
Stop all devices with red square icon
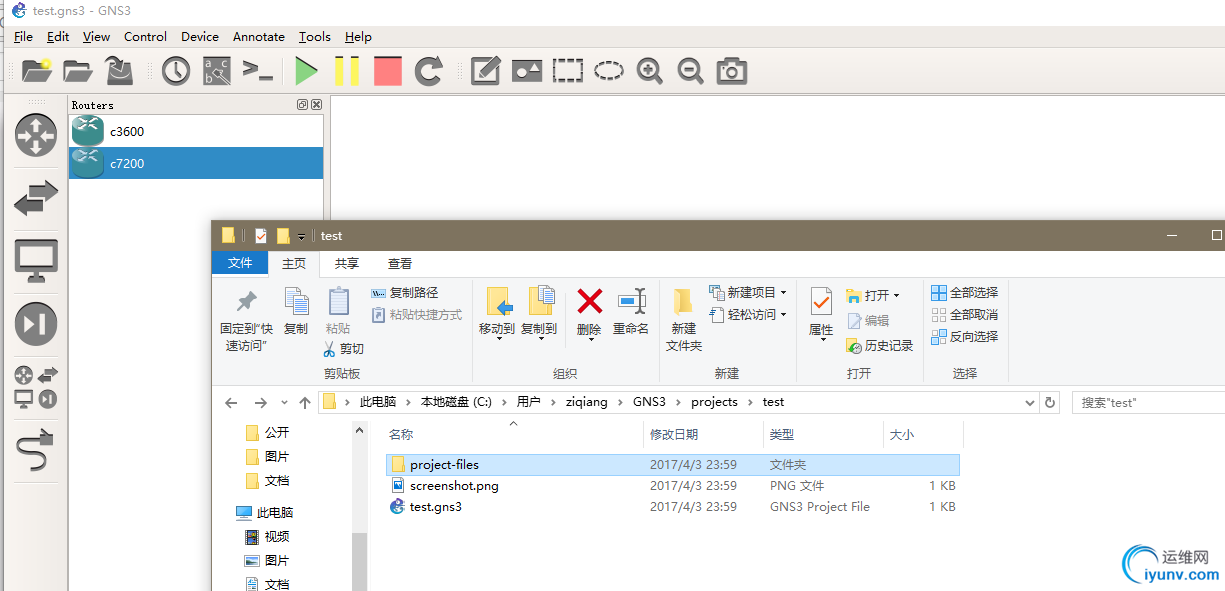point(388,71)
